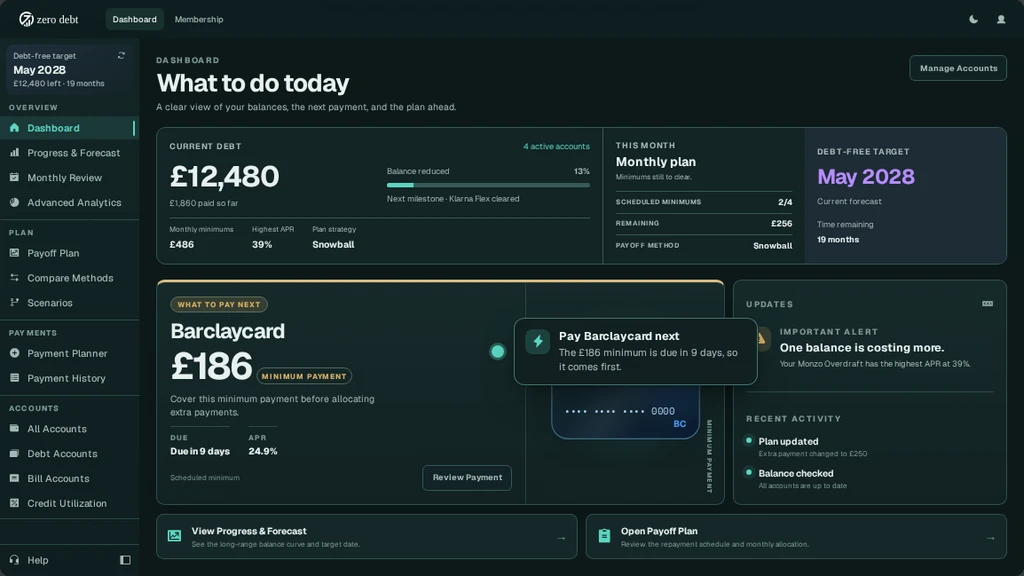Click the Balance reduced progress bar
Viewport: 1024px width, 576px height.
coord(488,185)
